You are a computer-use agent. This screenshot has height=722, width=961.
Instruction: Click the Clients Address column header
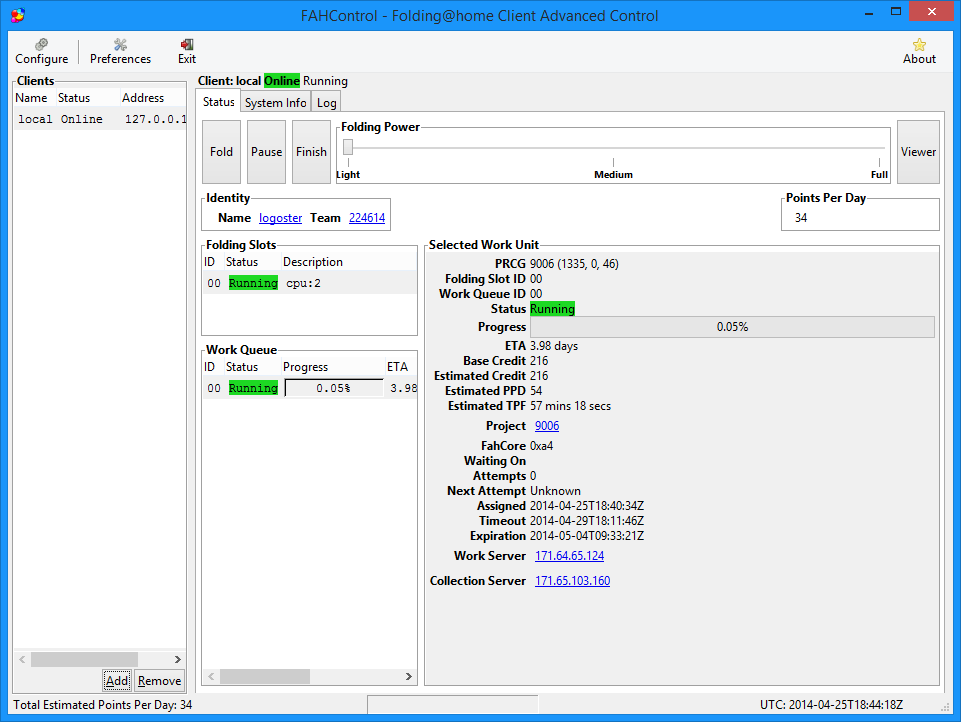coord(153,98)
